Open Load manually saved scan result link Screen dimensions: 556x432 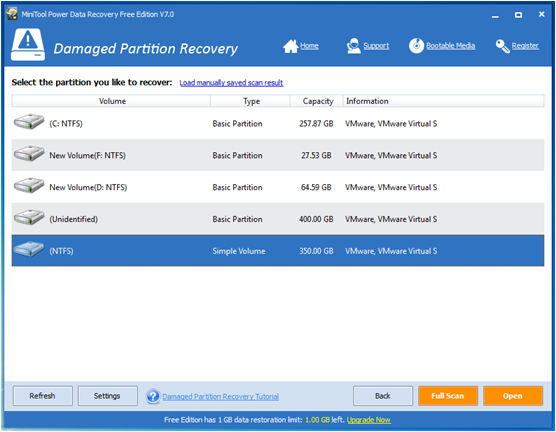click(x=231, y=83)
